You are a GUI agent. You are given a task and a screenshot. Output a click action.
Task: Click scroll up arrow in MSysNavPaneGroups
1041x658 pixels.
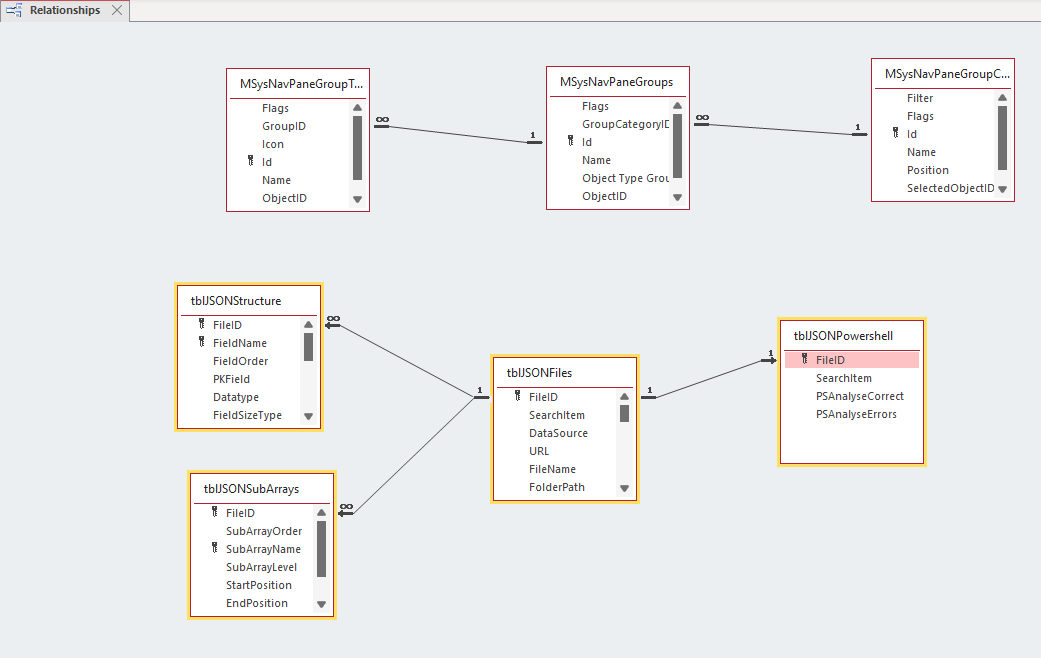677,106
